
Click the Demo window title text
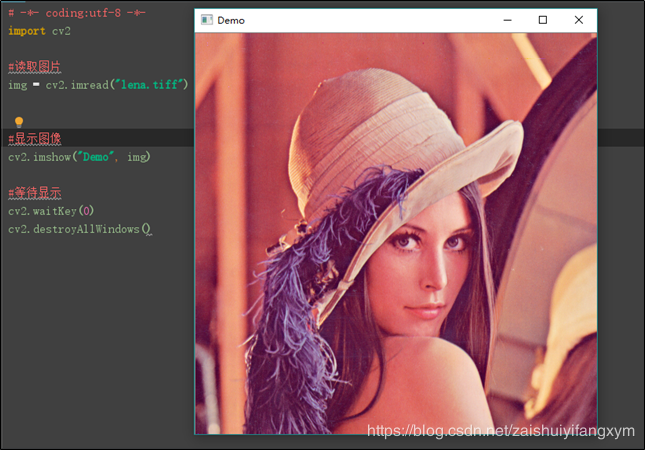231,20
